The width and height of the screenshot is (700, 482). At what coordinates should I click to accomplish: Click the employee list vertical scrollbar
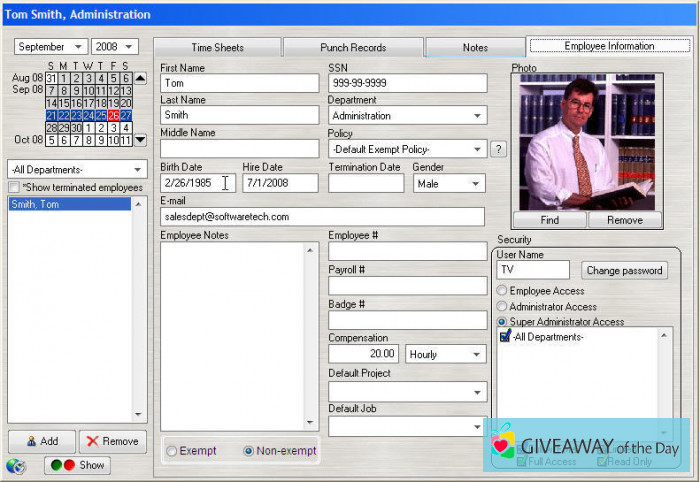click(139, 310)
